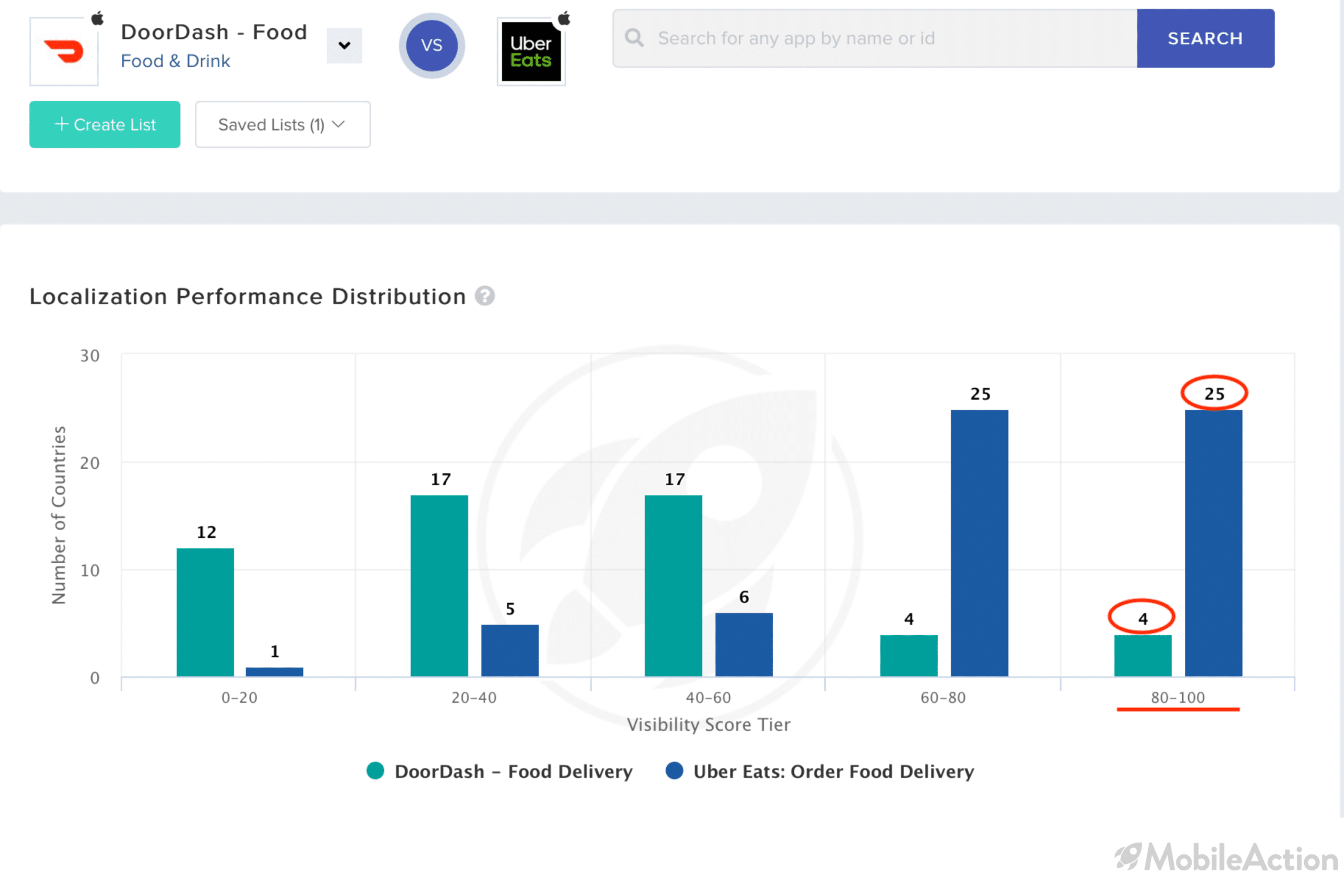Click the DoorDash bar in the 40-60 tier

click(x=673, y=586)
